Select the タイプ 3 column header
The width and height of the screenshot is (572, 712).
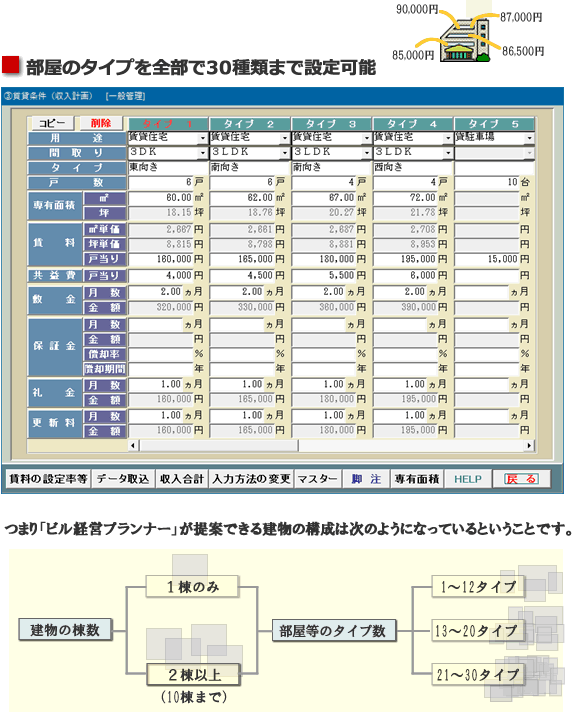pos(331,124)
